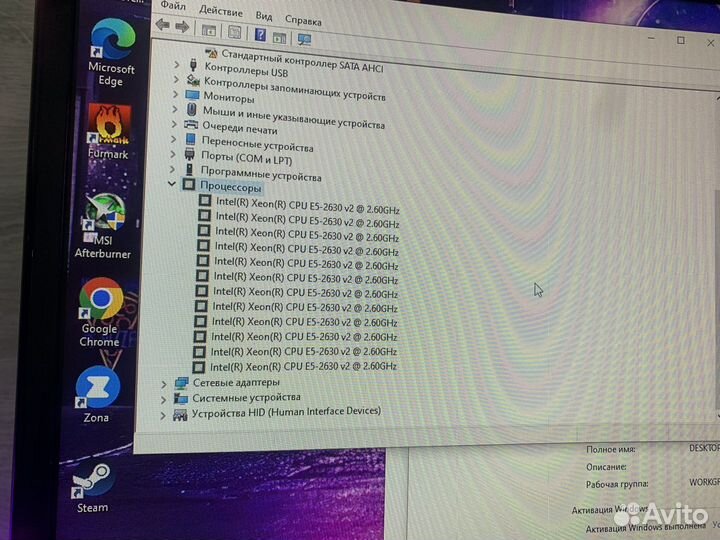Click the printer icon beside Очереди печати
The height and width of the screenshot is (540, 720).
click(191, 124)
